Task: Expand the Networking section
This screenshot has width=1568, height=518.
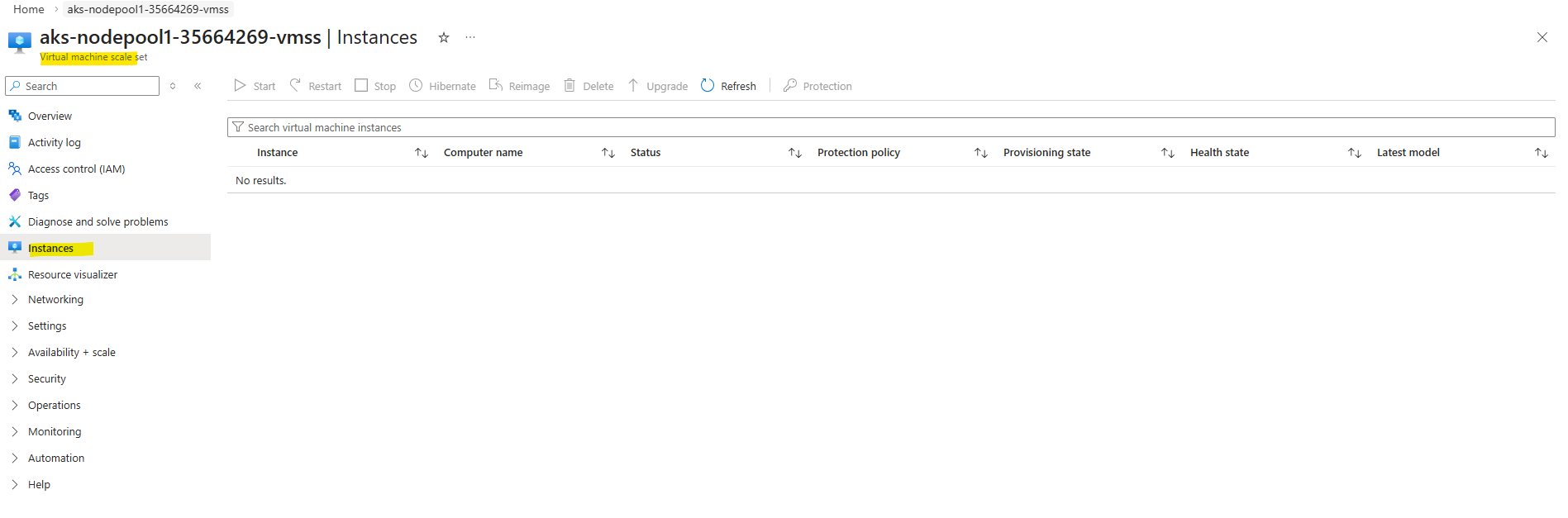Action: (x=15, y=299)
